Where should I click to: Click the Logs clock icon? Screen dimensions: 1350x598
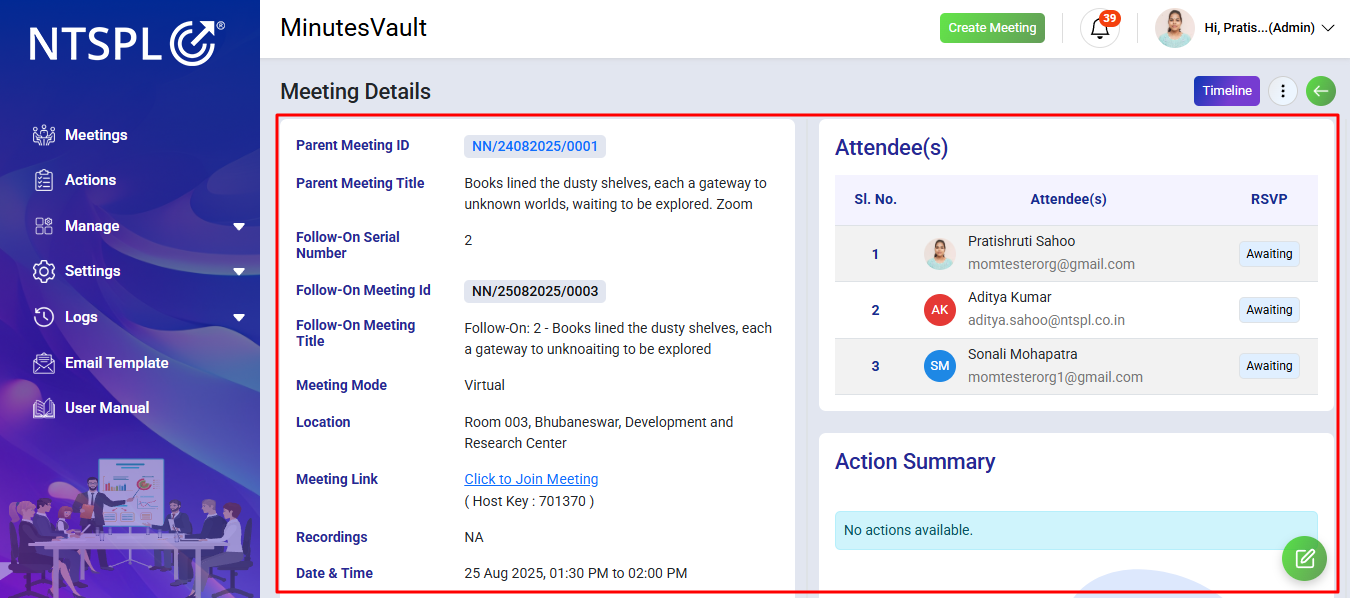44,317
